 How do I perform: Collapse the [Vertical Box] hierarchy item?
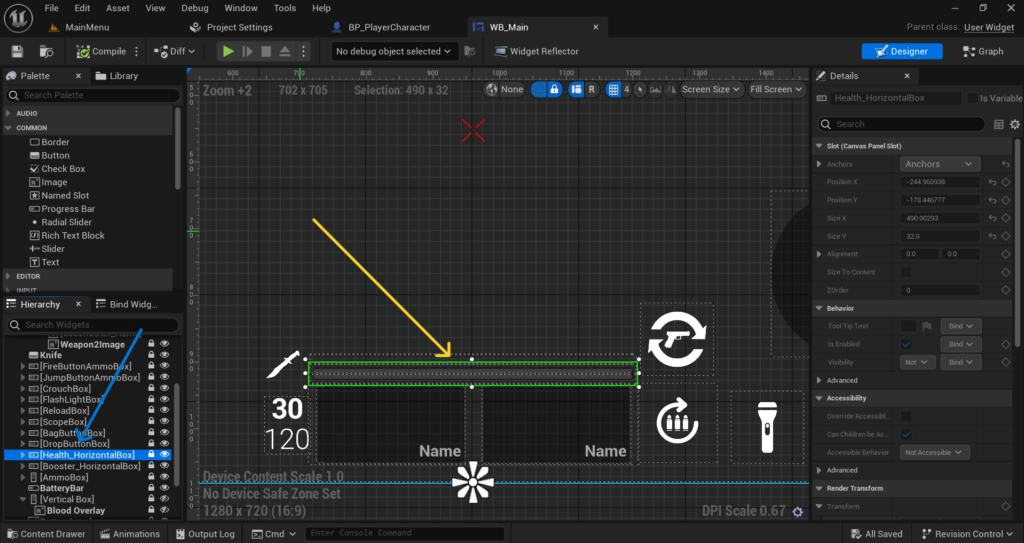(x=24, y=499)
